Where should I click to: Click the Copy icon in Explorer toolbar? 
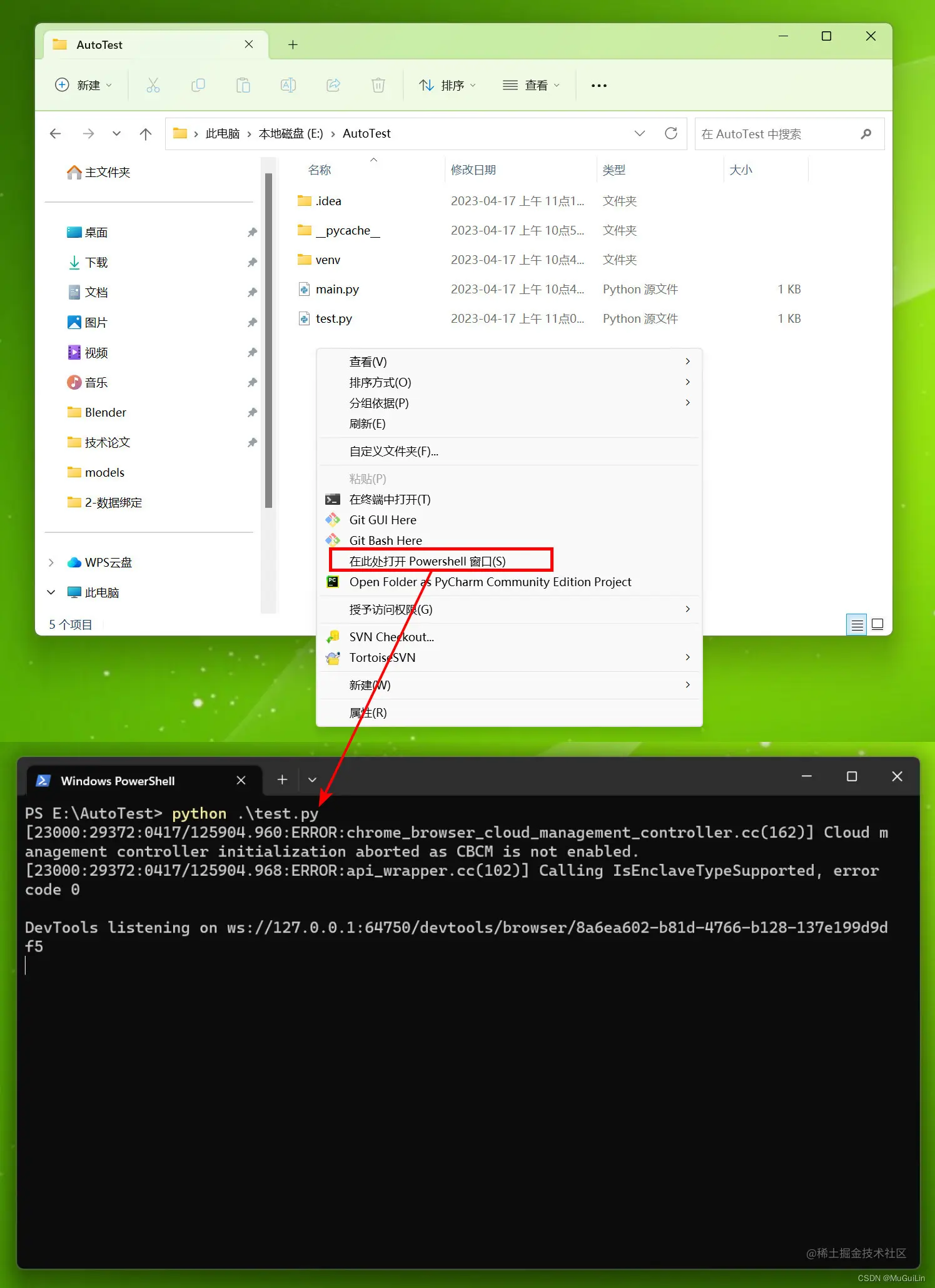198,85
